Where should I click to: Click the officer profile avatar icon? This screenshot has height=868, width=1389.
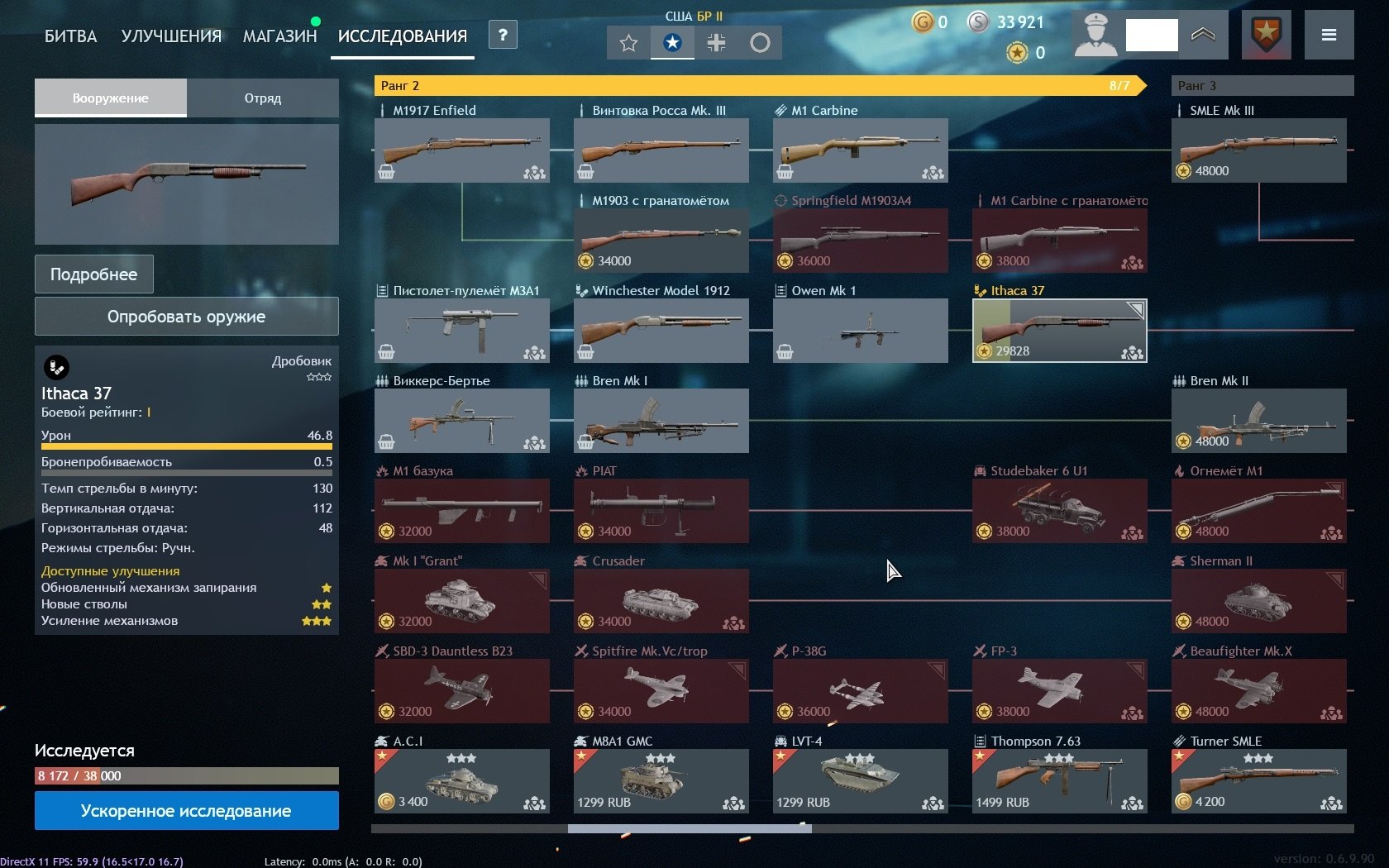point(1095,35)
